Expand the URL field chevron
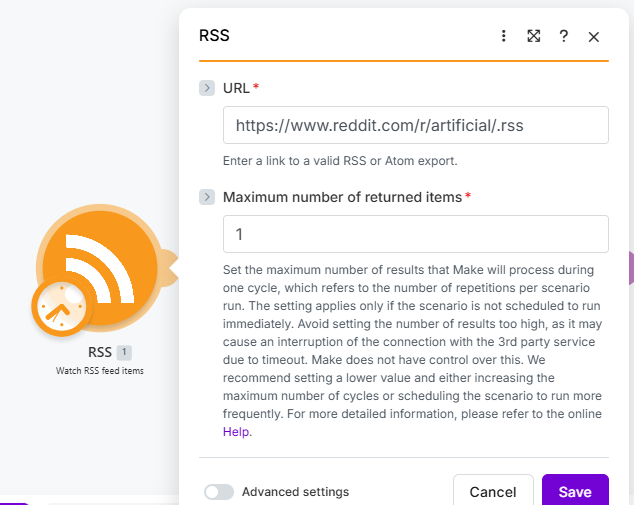 pos(207,88)
